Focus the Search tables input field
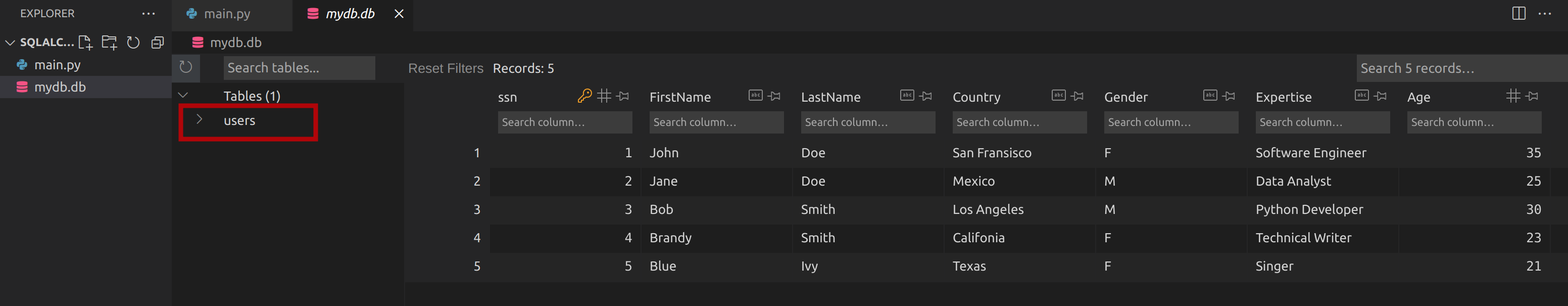The width and height of the screenshot is (1568, 306). (299, 68)
